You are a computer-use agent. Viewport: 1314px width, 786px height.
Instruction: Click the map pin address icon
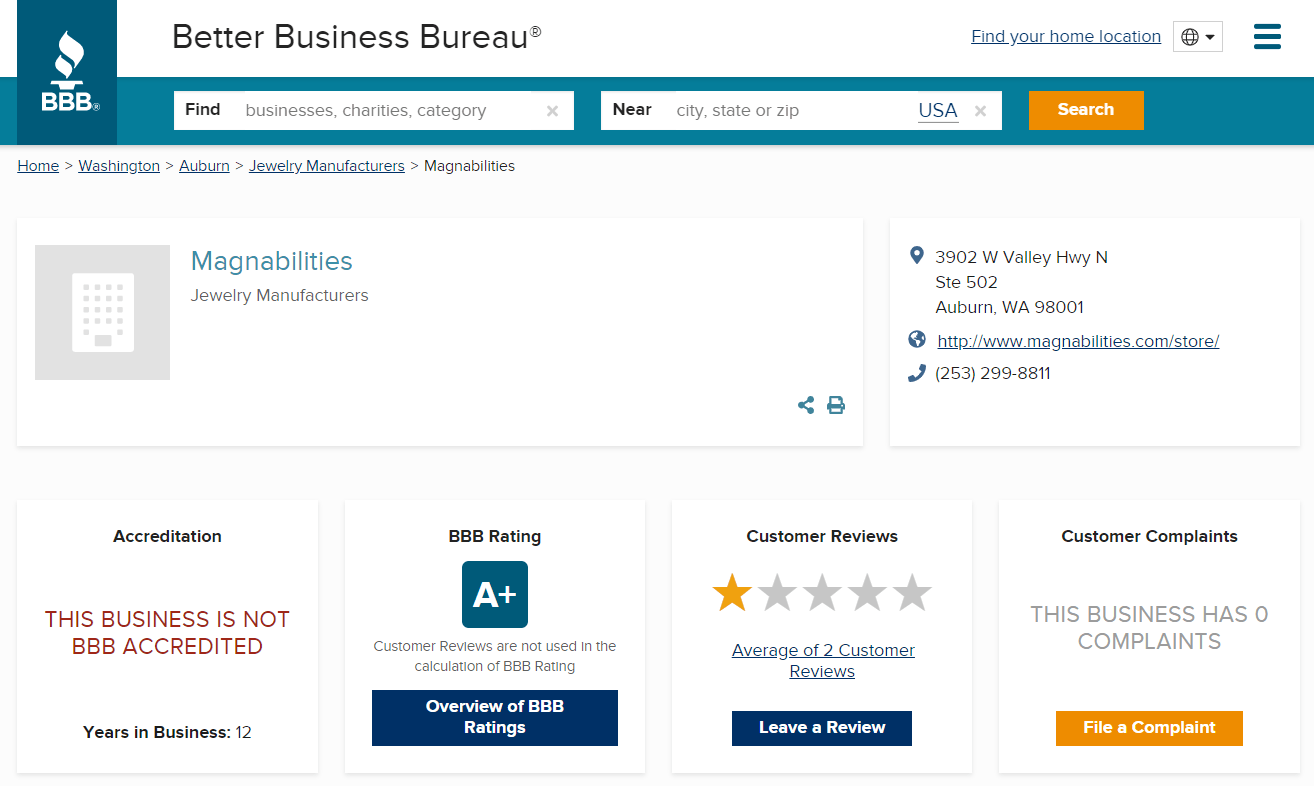[x=916, y=256]
